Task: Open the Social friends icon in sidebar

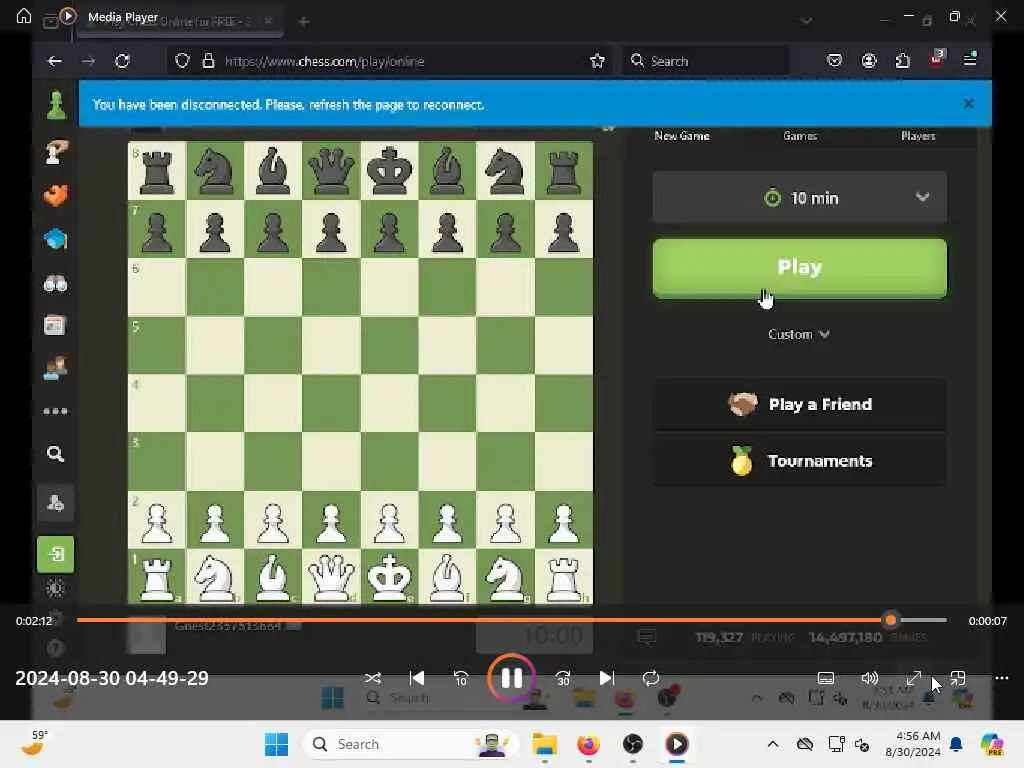Action: coord(55,368)
